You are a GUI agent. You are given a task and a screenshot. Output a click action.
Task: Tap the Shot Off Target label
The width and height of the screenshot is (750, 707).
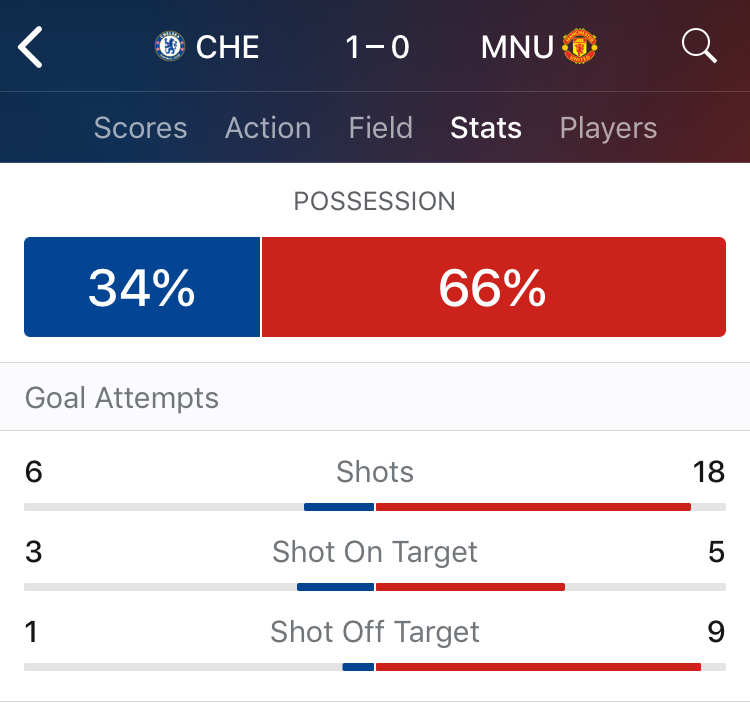click(375, 632)
